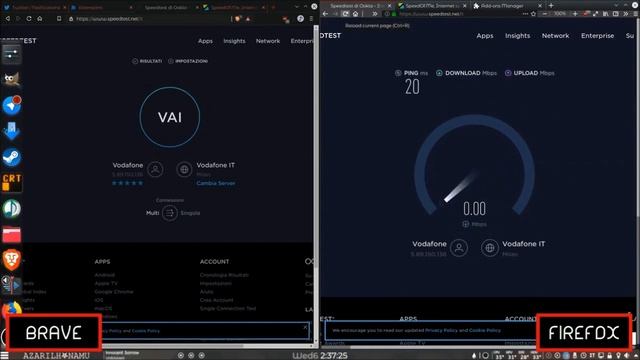This screenshot has width=640, height=360.
Task: Click the Firefox reload button
Action: pyautogui.click(x=345, y=13)
